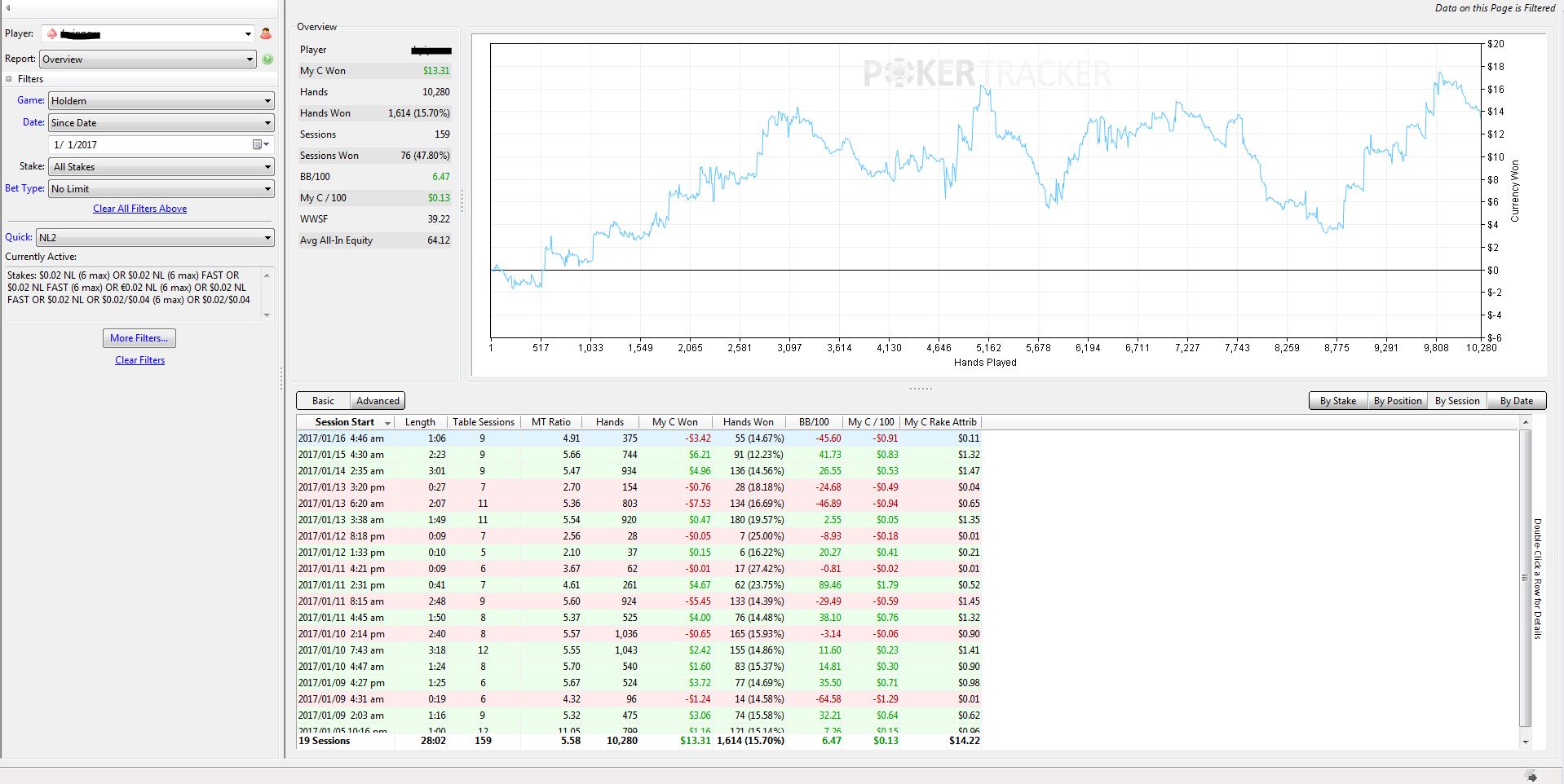Viewport: 1564px width, 784px height.
Task: Select the 2017/01/13 3:20 pm session row
Action: click(638, 487)
